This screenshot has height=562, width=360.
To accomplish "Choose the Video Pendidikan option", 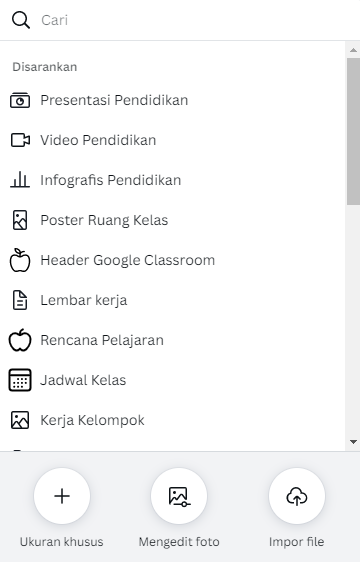I will point(172,140).
